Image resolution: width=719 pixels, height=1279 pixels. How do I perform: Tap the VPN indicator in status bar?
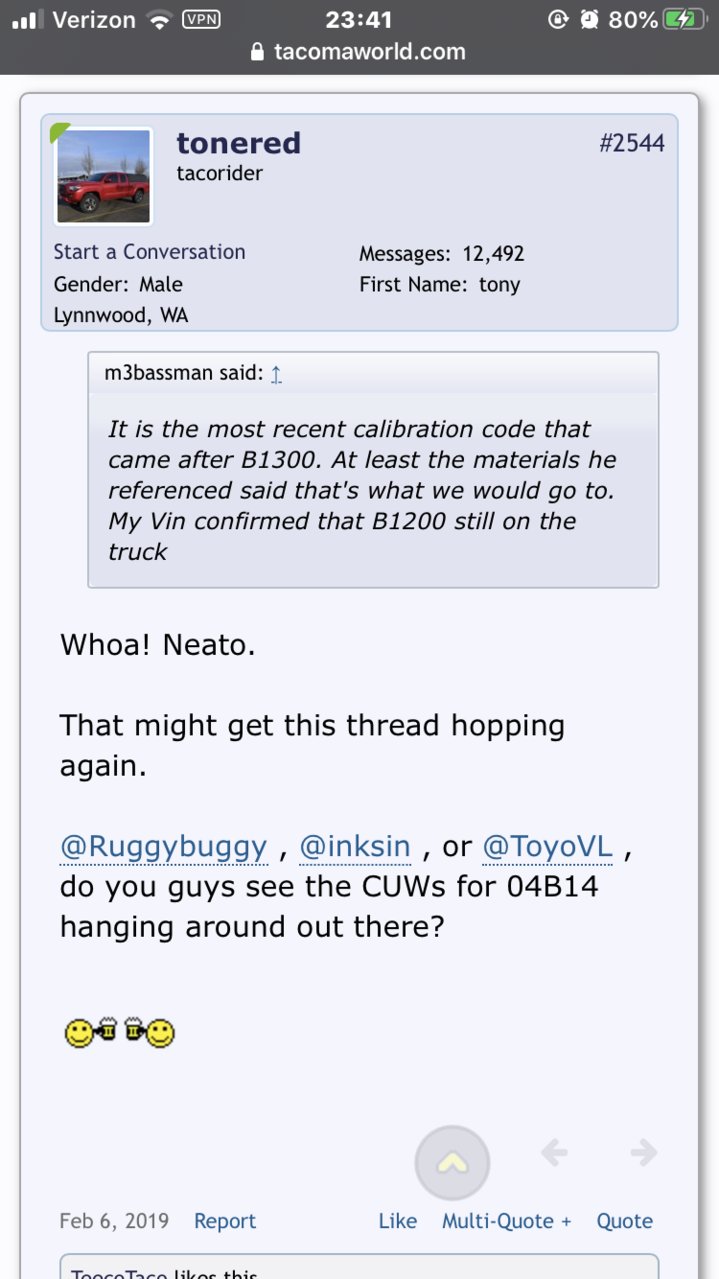click(x=201, y=19)
